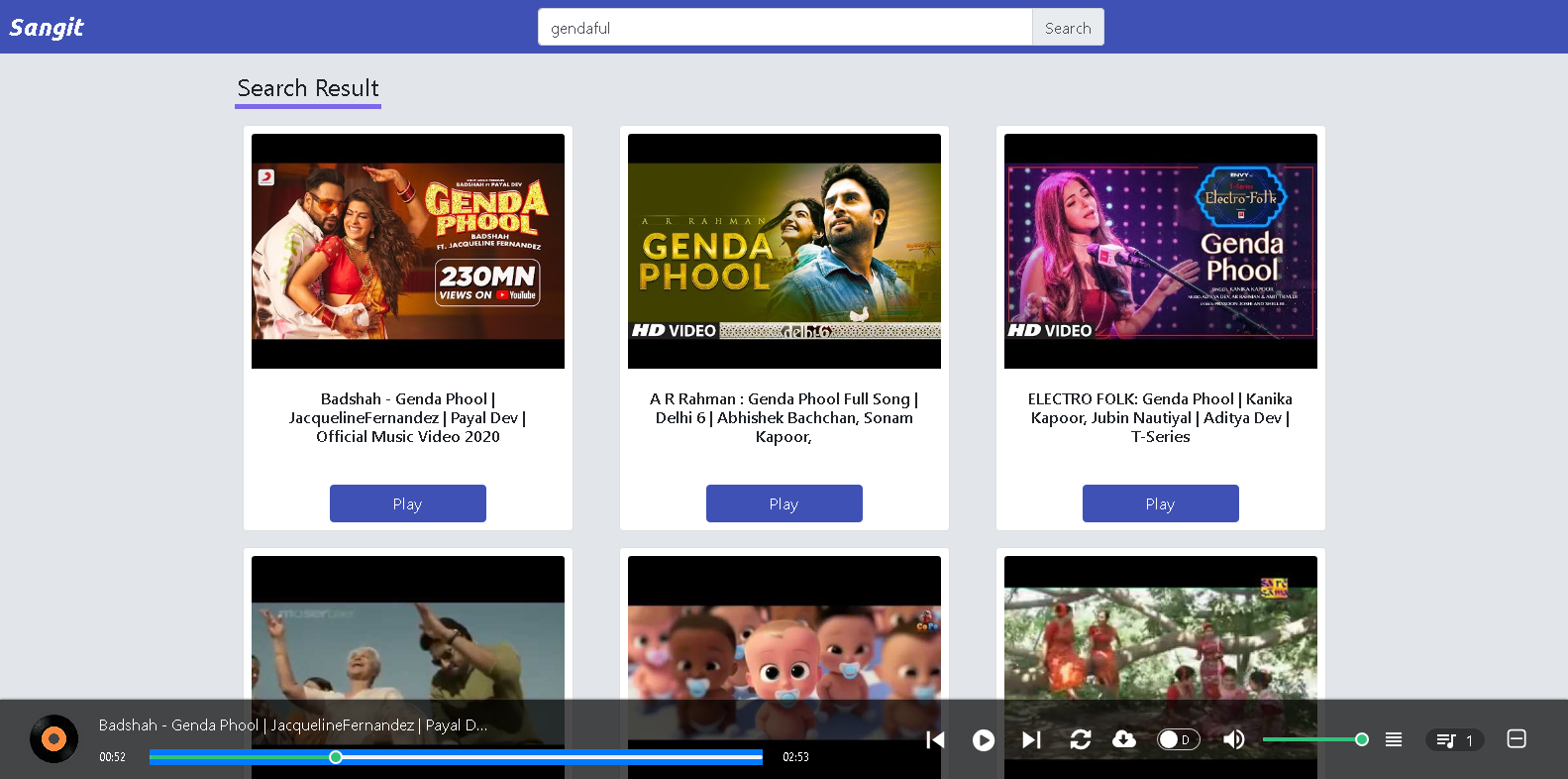1568x779 pixels.
Task: Click the now-playing track title in player
Action: [293, 724]
